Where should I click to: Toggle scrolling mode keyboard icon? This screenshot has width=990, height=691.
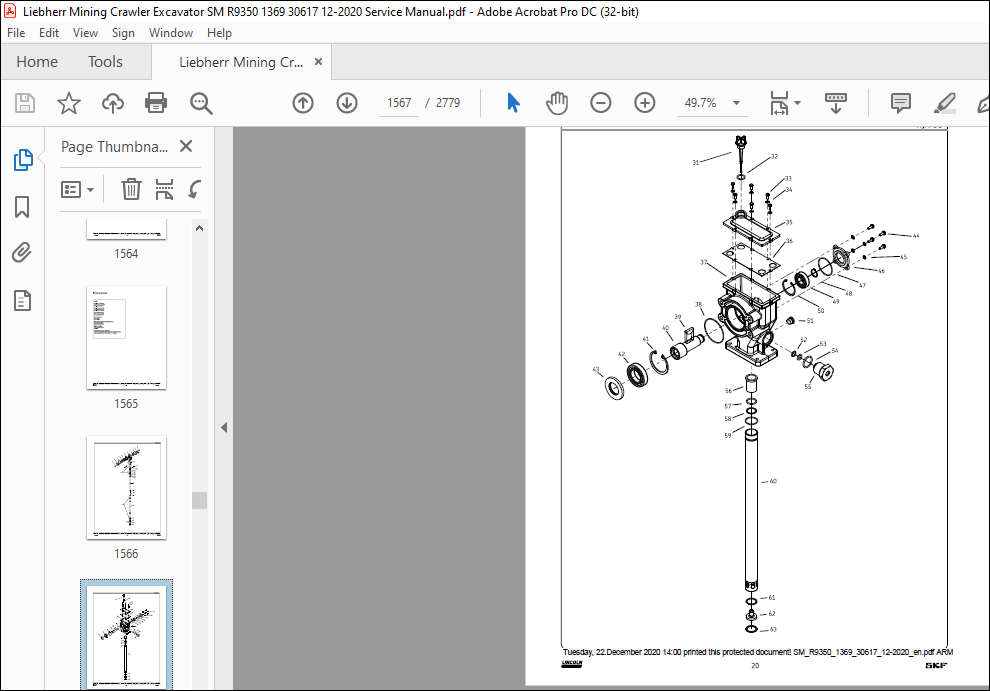tap(836, 103)
